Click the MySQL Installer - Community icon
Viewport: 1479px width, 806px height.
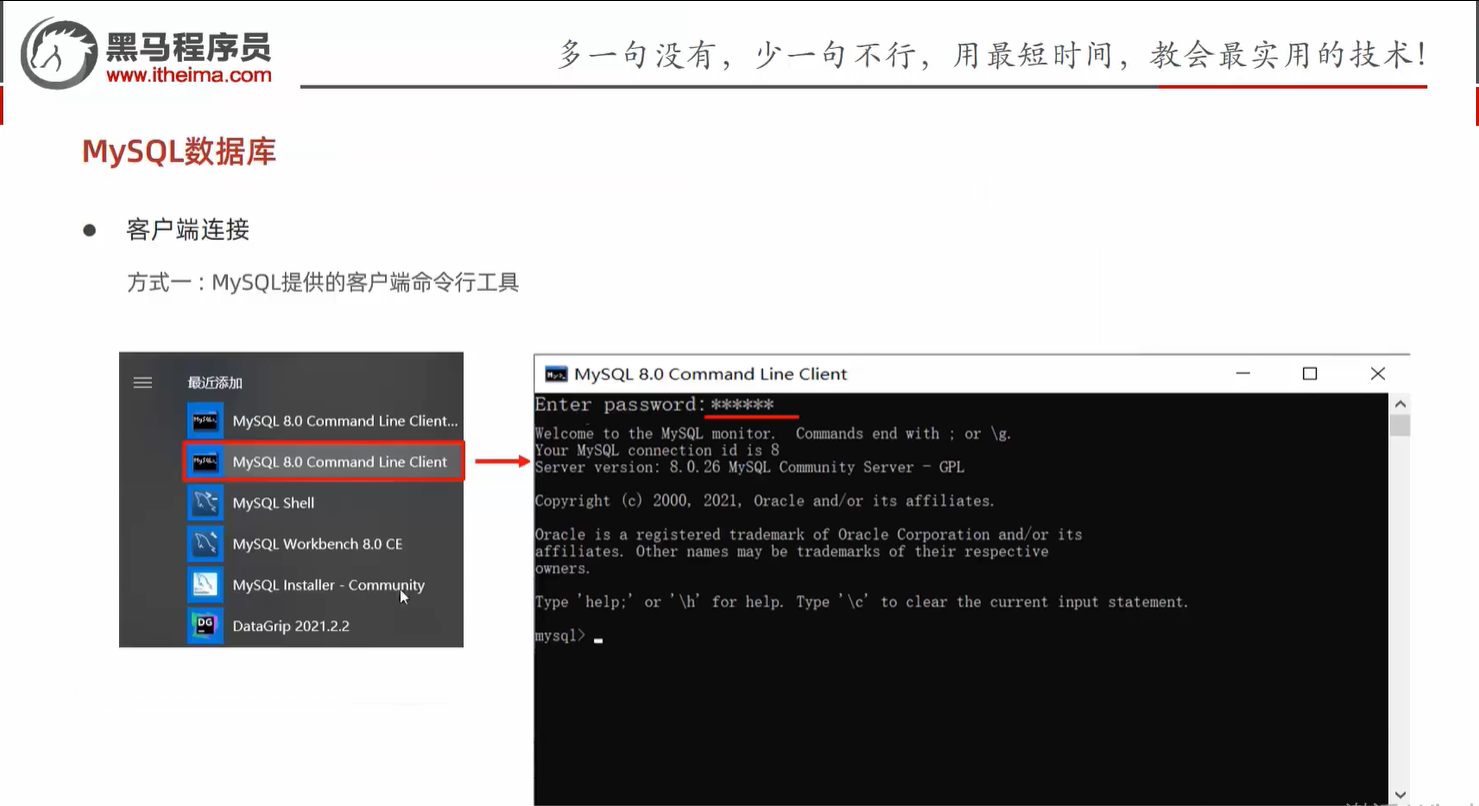[x=205, y=585]
